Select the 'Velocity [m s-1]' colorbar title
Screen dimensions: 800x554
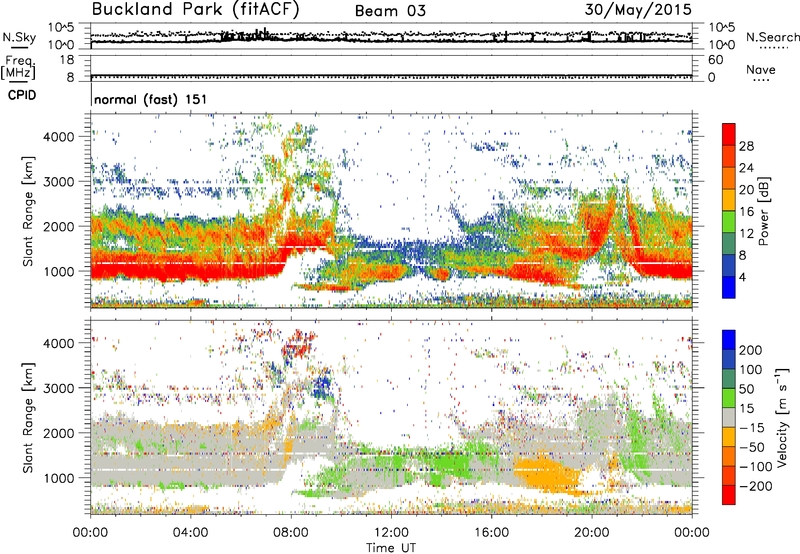[x=782, y=417]
